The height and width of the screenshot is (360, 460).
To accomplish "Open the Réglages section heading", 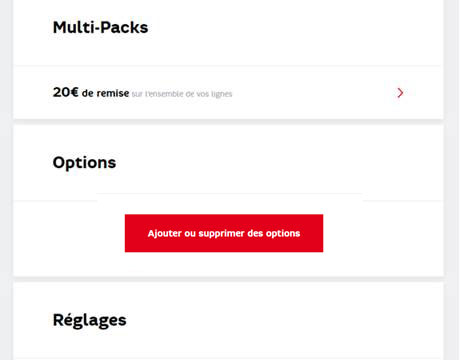I will click(x=89, y=320).
